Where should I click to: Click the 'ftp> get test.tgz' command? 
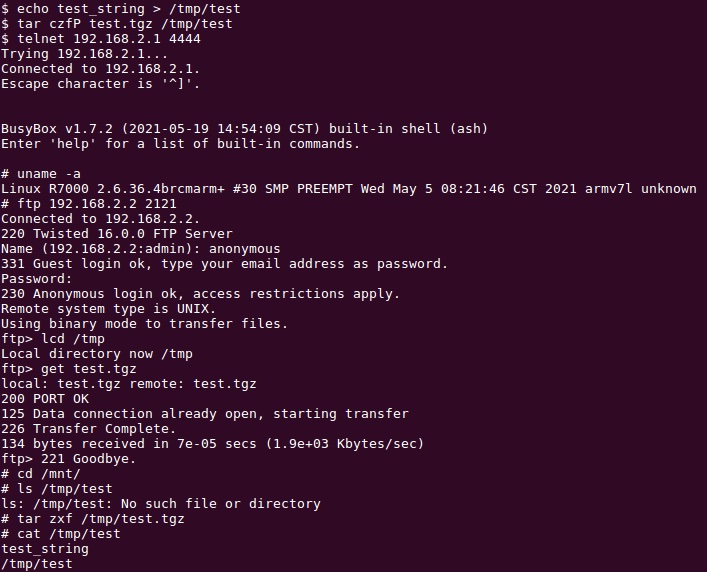69,369
